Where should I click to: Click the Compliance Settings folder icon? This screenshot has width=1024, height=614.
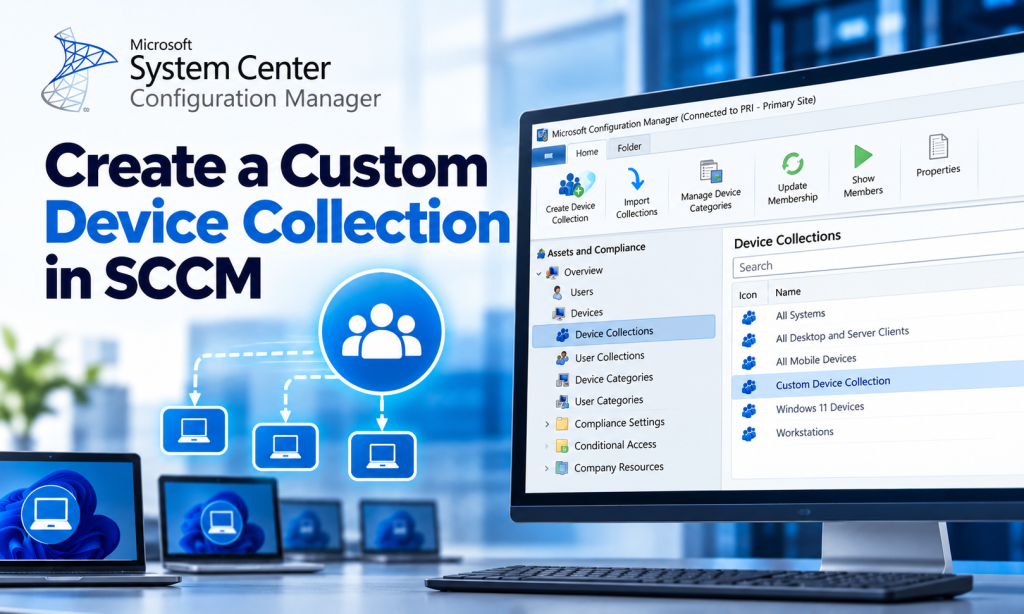click(x=562, y=424)
